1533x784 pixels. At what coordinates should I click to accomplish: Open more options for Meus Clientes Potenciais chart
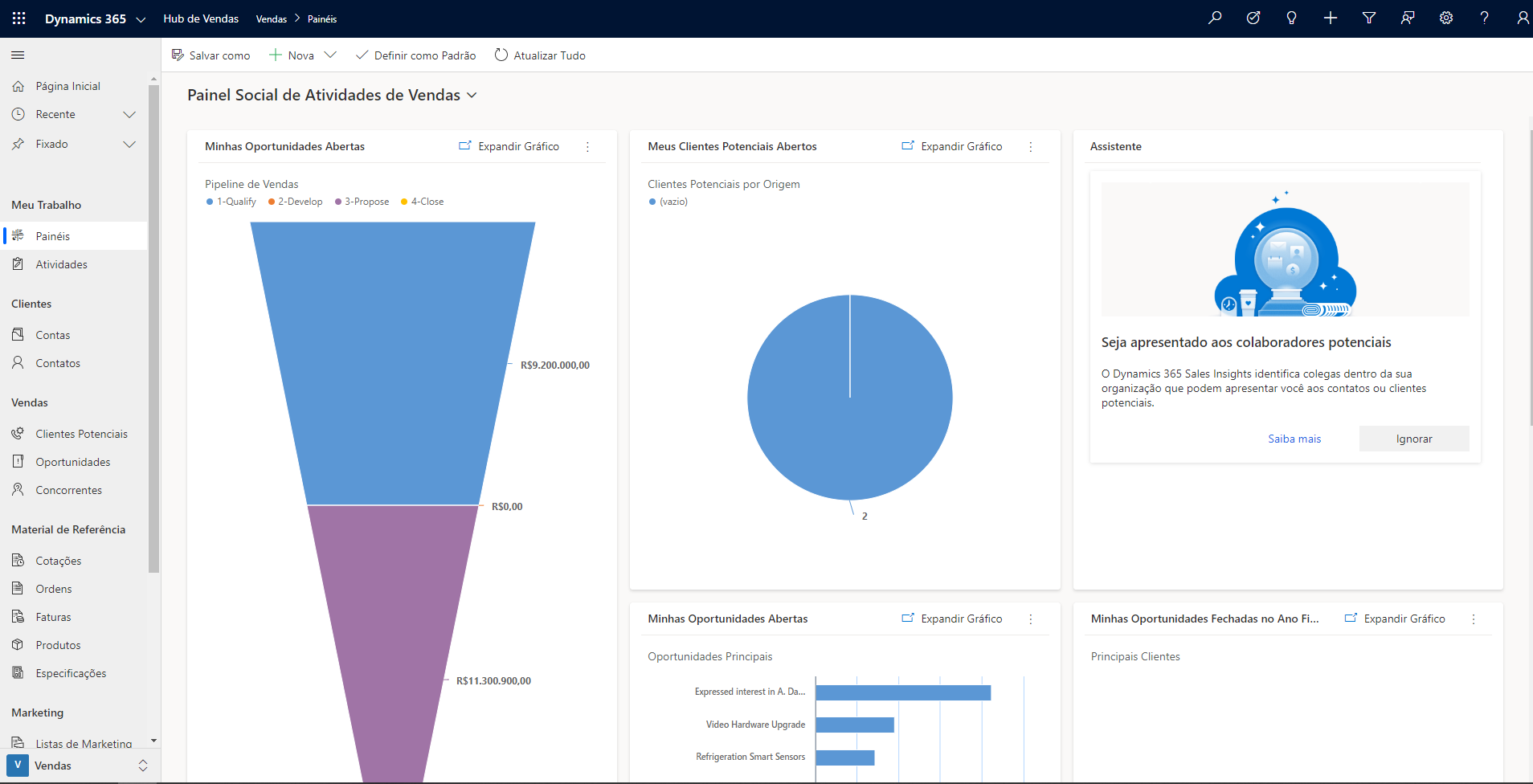coord(1031,146)
